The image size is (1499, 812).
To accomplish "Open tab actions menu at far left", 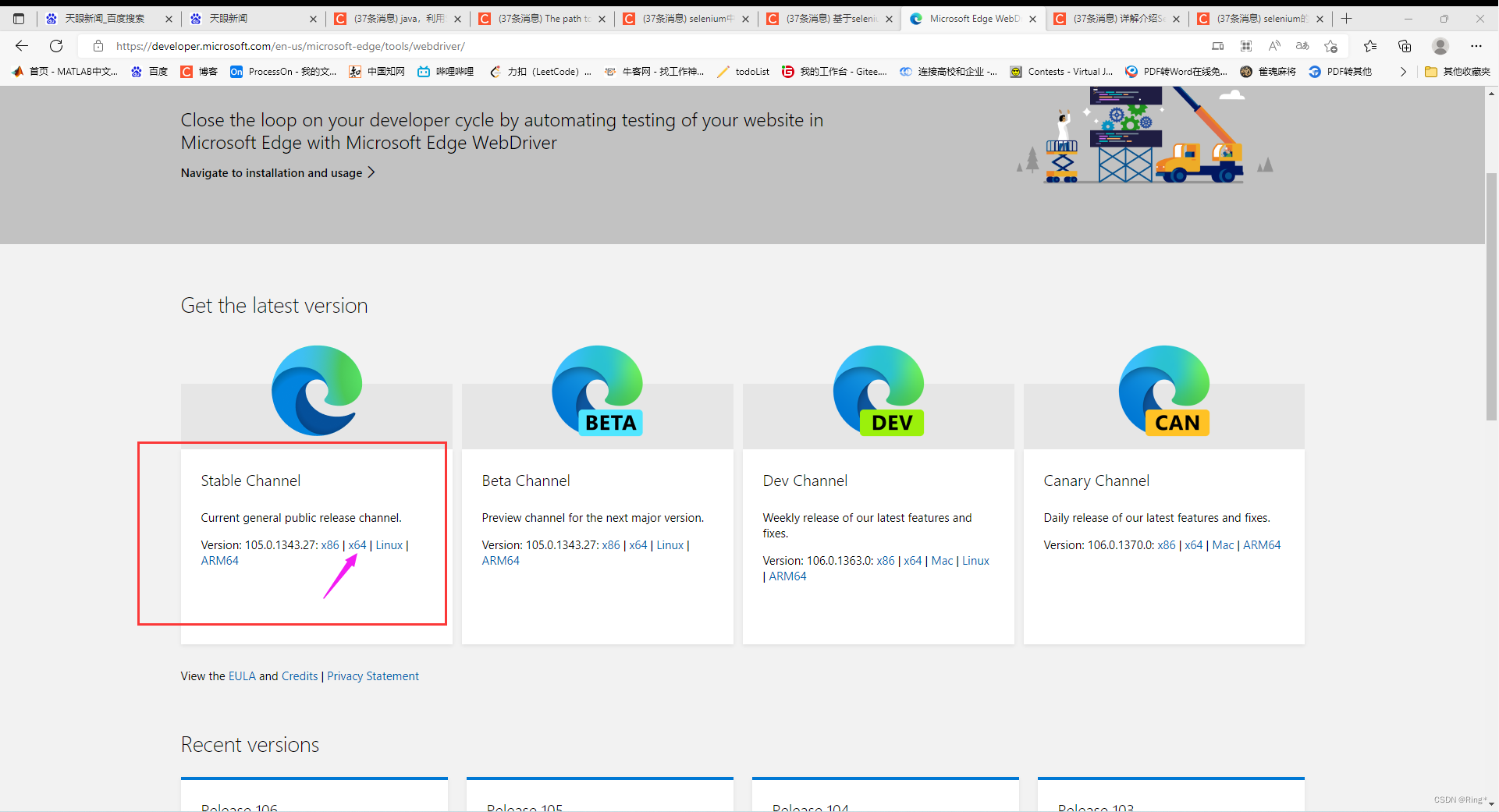I will point(19,18).
